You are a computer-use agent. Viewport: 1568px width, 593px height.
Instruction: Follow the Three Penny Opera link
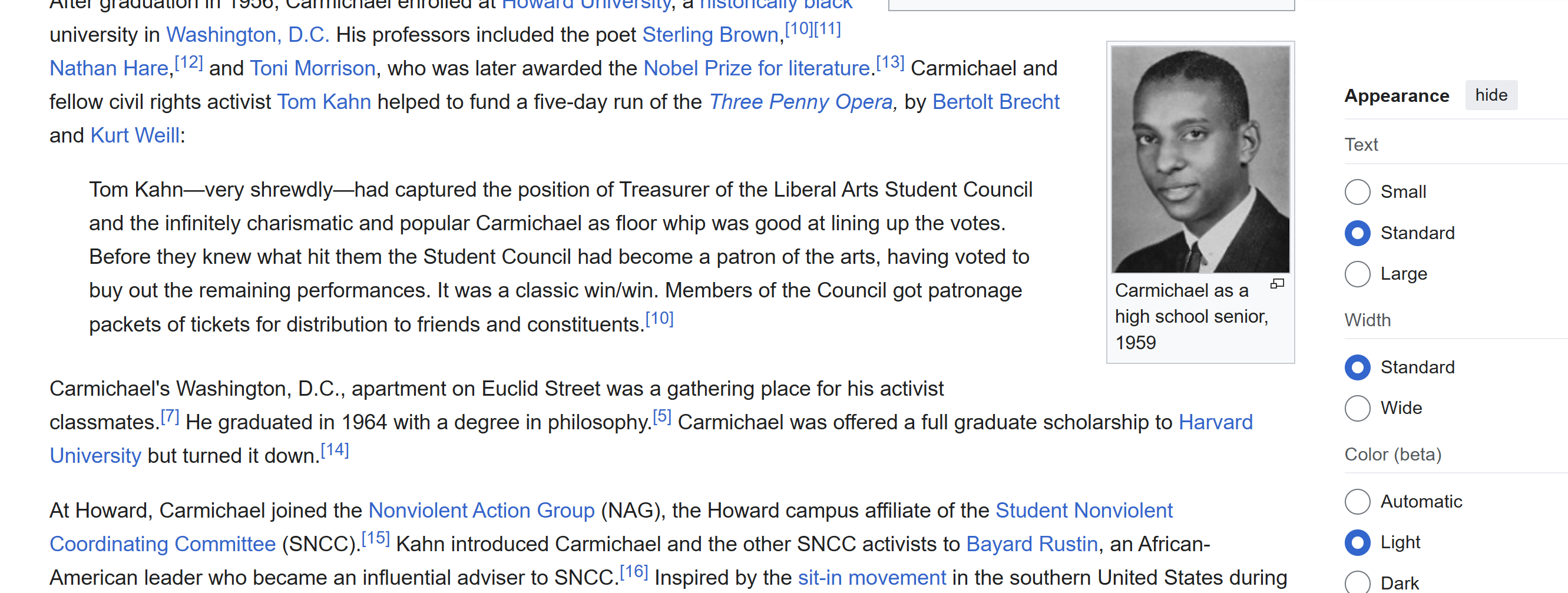tap(800, 102)
